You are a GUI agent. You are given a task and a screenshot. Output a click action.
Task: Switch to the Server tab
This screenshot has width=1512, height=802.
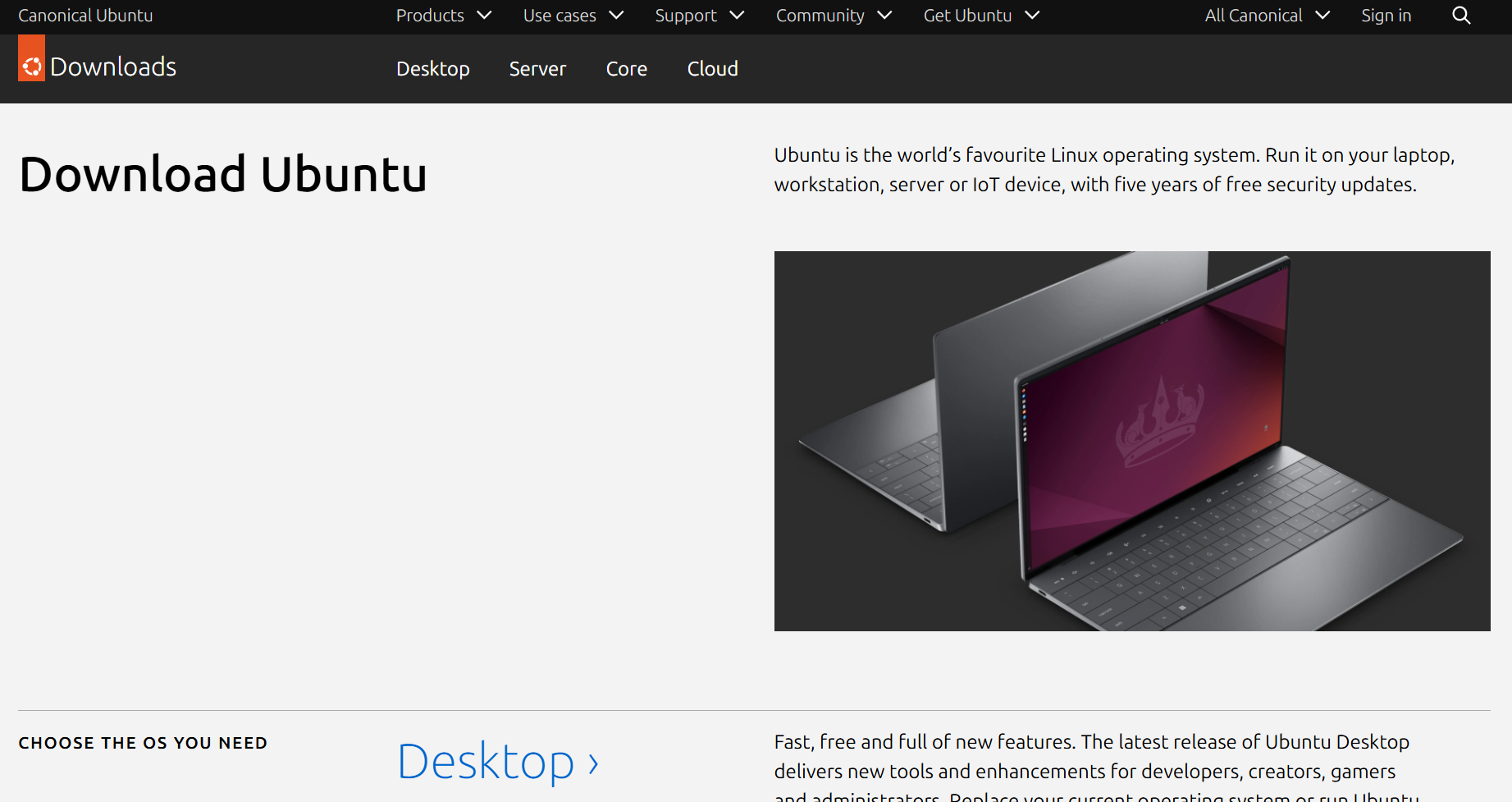coord(537,69)
